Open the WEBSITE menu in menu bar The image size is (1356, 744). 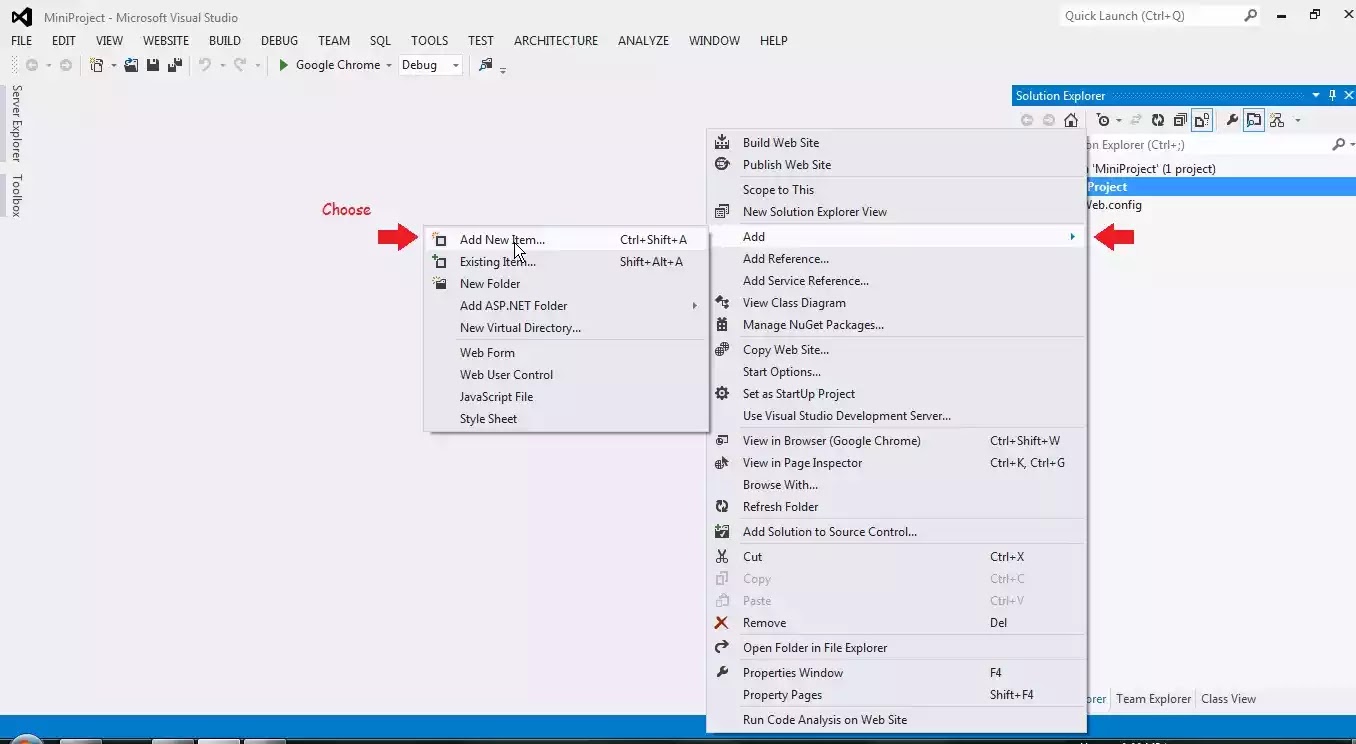point(166,41)
